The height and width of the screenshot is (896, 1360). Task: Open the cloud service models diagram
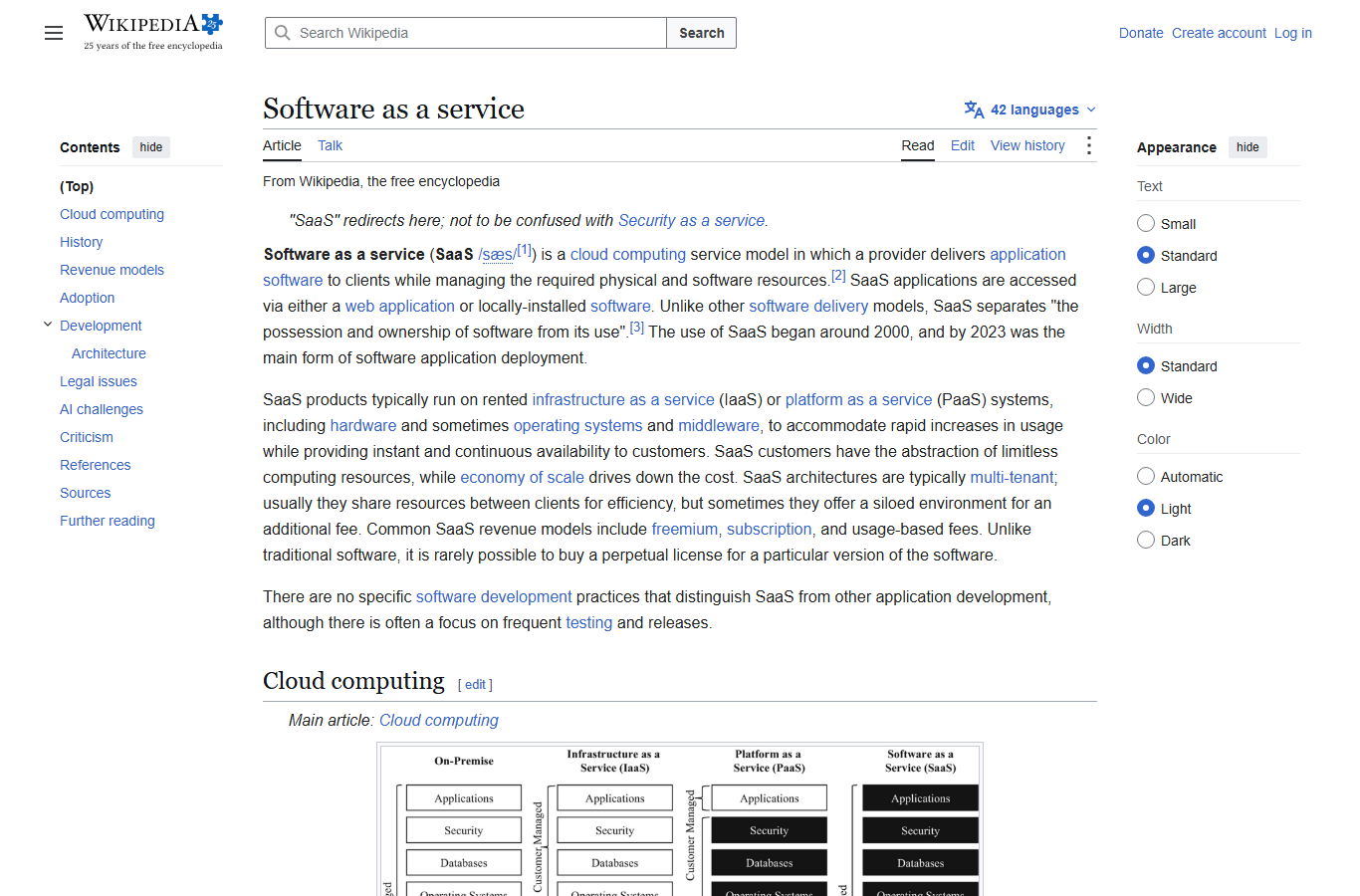(680, 819)
